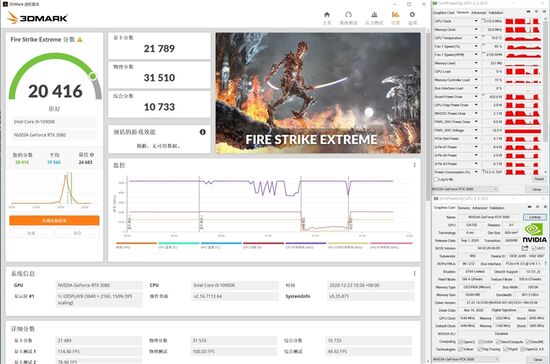Screen dimensions: 550x364
Task: Expand the GPU Temperature sensor dropdown arrow
Action: pyautogui.click(x=476, y=38)
